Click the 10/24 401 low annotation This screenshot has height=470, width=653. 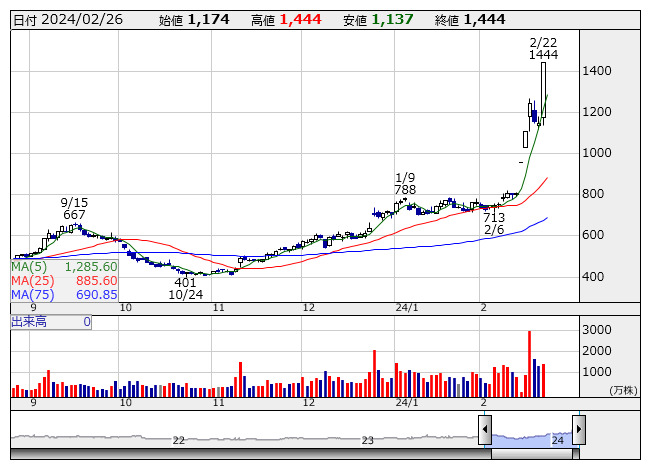click(185, 288)
